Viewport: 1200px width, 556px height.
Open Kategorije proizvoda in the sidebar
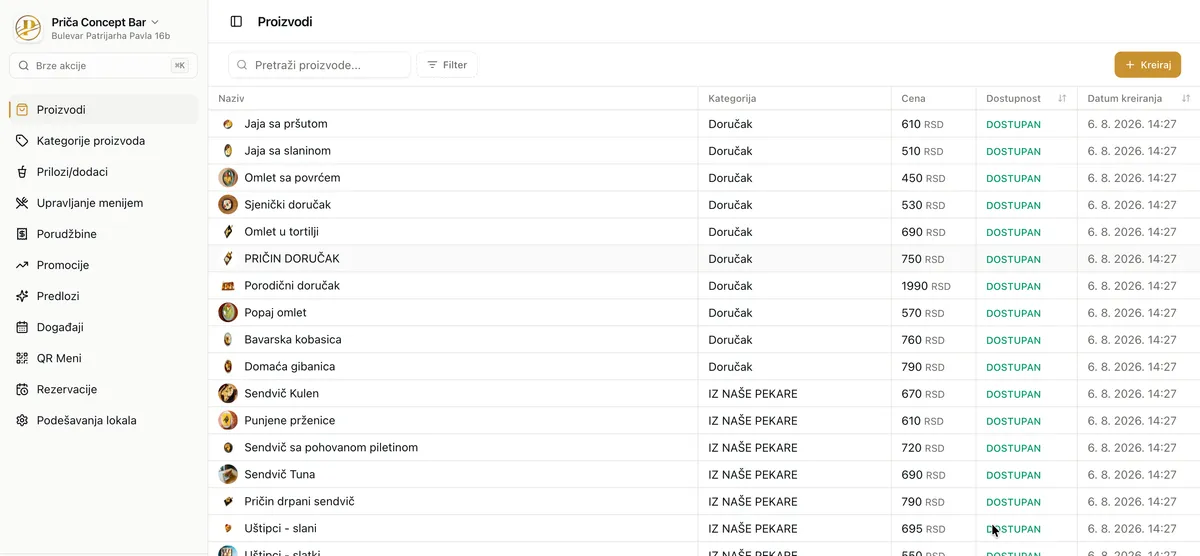(103, 141)
